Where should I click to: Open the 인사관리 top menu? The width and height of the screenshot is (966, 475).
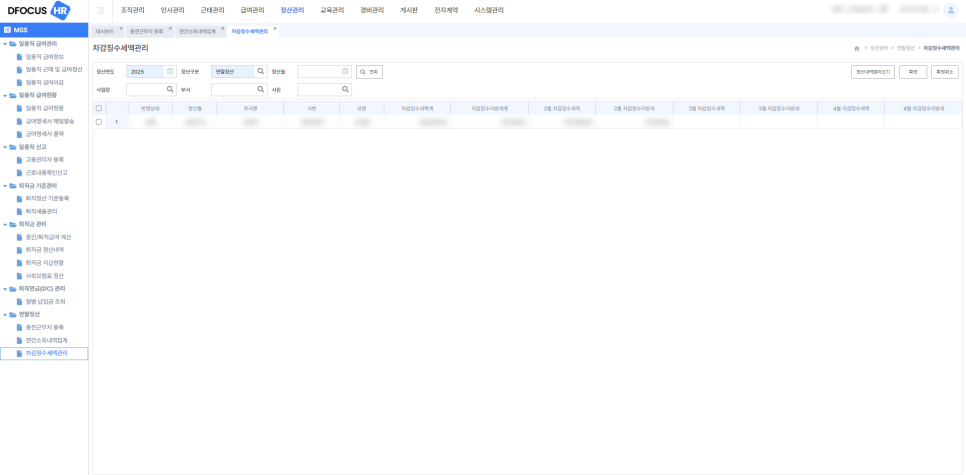(172, 10)
